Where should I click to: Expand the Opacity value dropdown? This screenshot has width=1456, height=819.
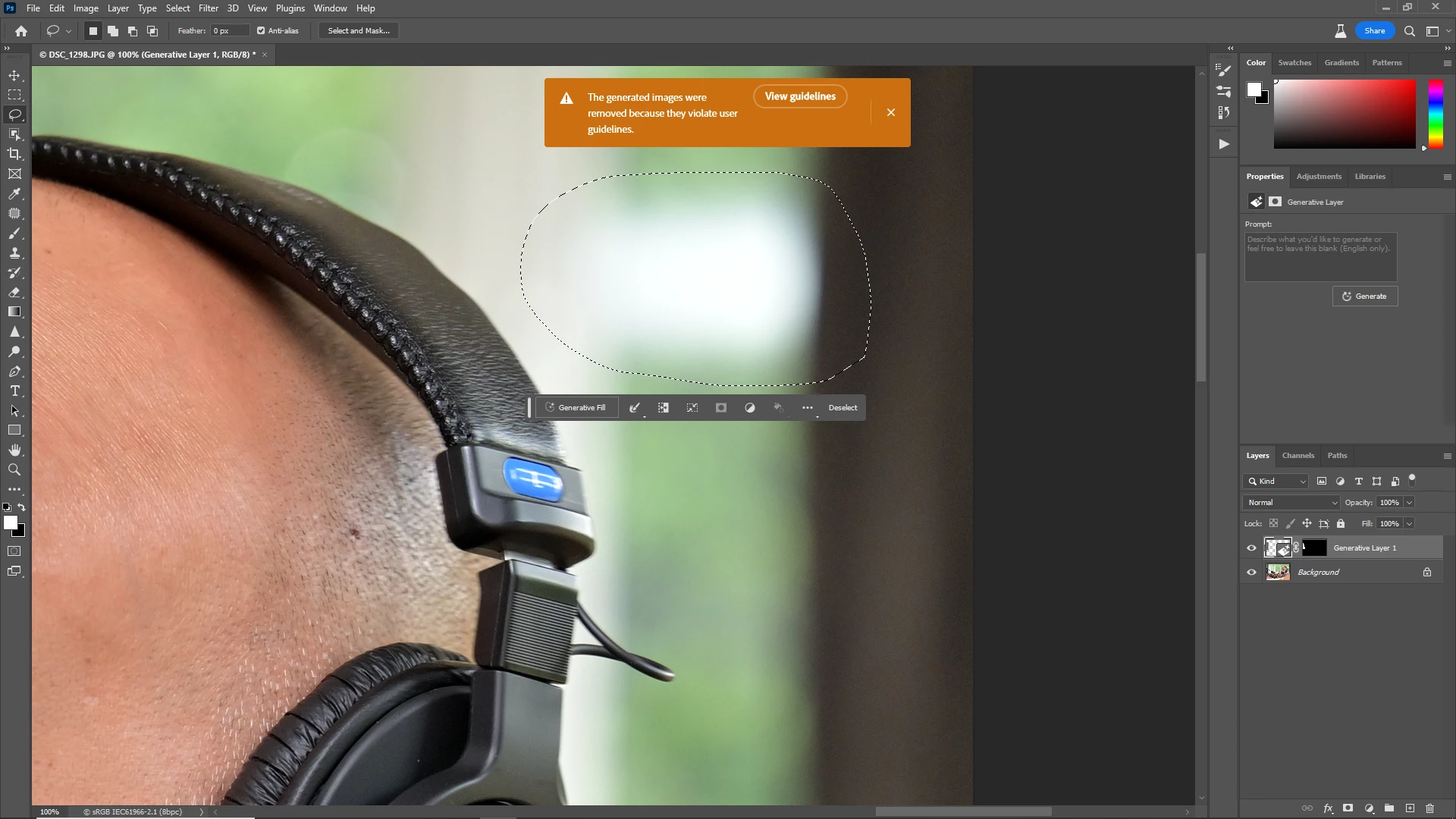1410,503
